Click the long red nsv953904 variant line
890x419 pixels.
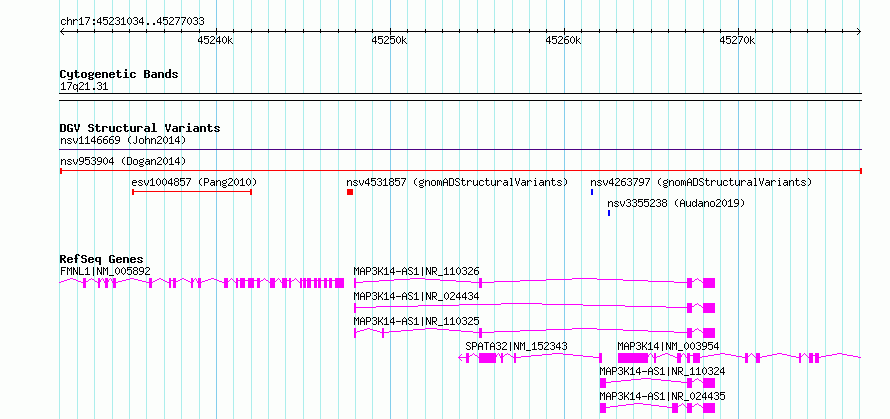click(461, 171)
